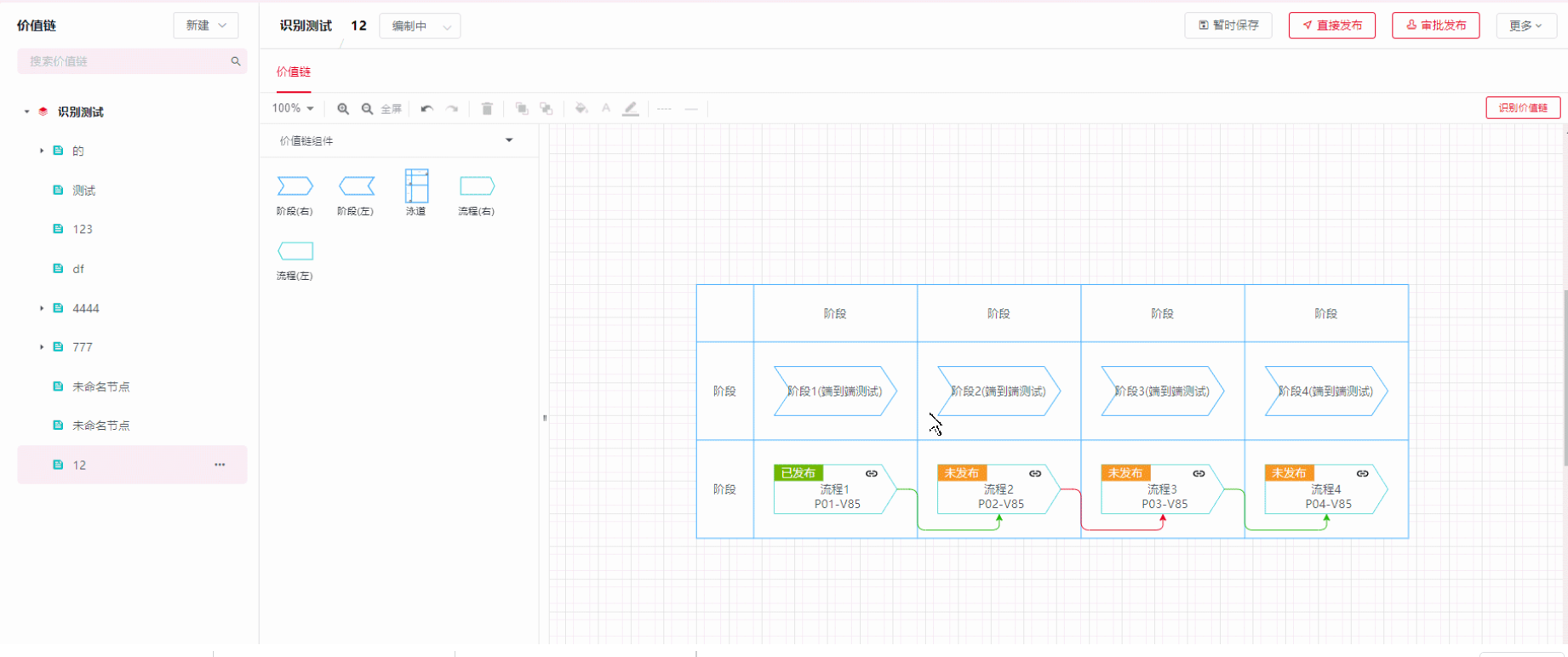1568x657 pixels.
Task: Click the search magnifier in 搜索价值链 box
Action: coord(236,61)
